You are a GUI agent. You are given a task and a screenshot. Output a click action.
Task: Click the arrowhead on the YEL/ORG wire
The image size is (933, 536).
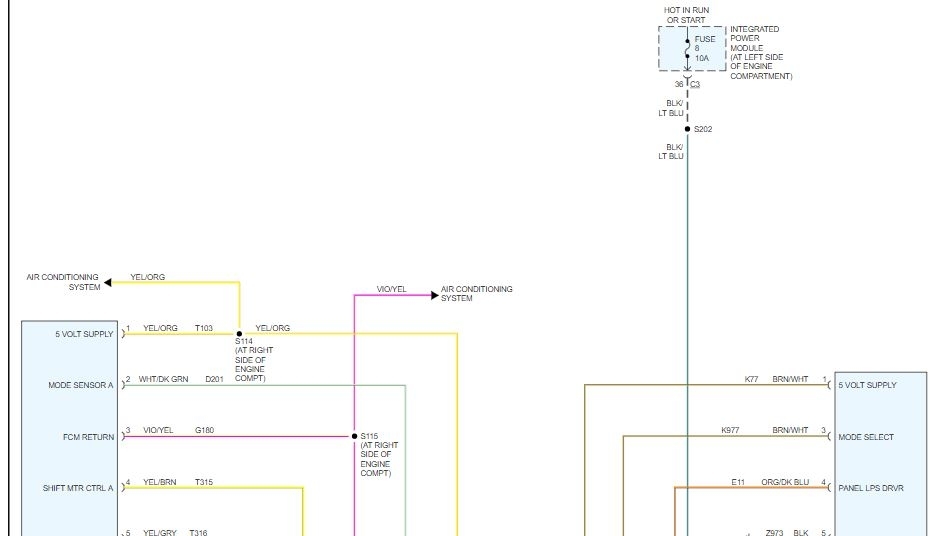coord(108,282)
